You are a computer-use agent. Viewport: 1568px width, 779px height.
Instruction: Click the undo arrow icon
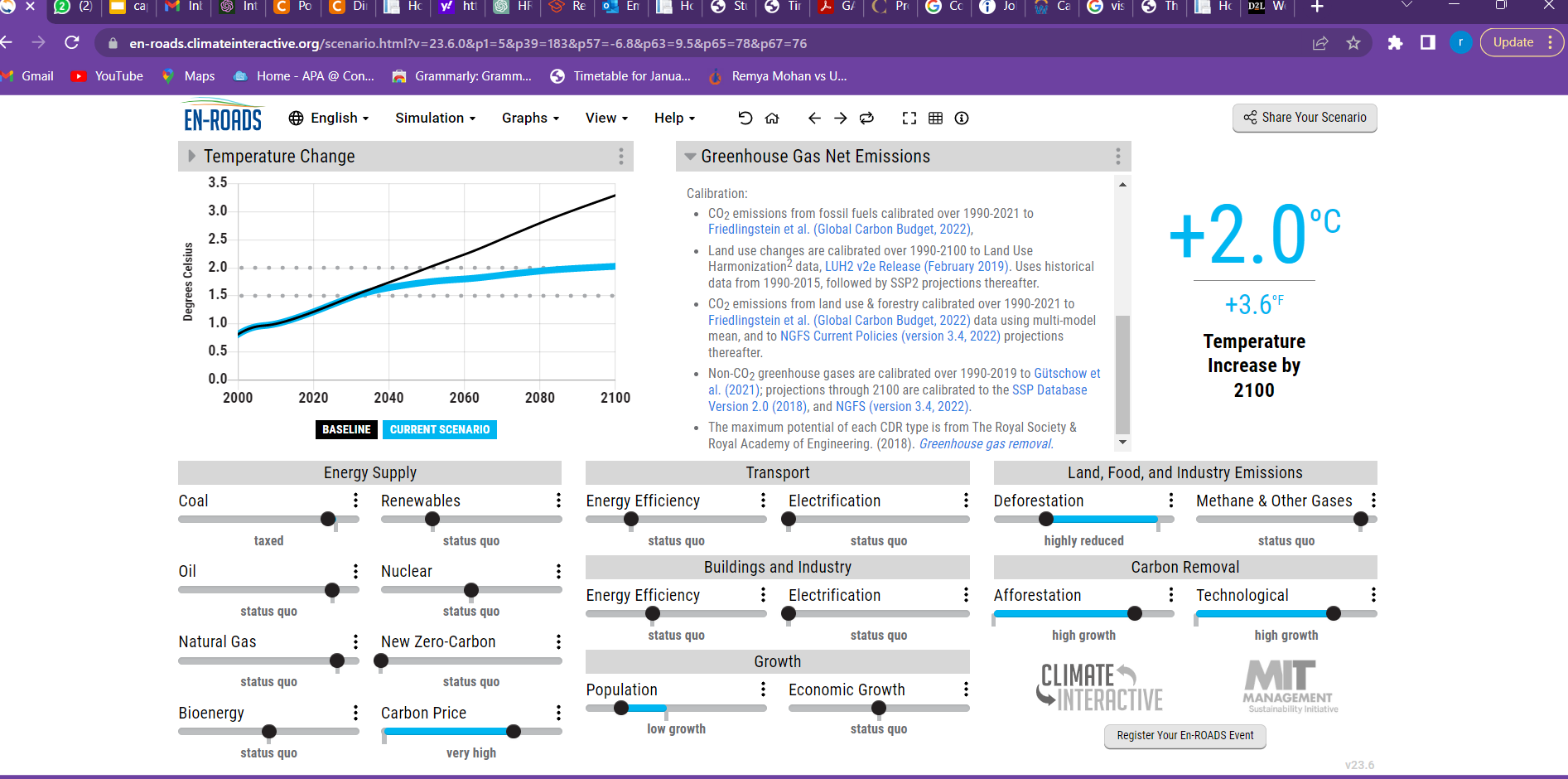coord(745,118)
